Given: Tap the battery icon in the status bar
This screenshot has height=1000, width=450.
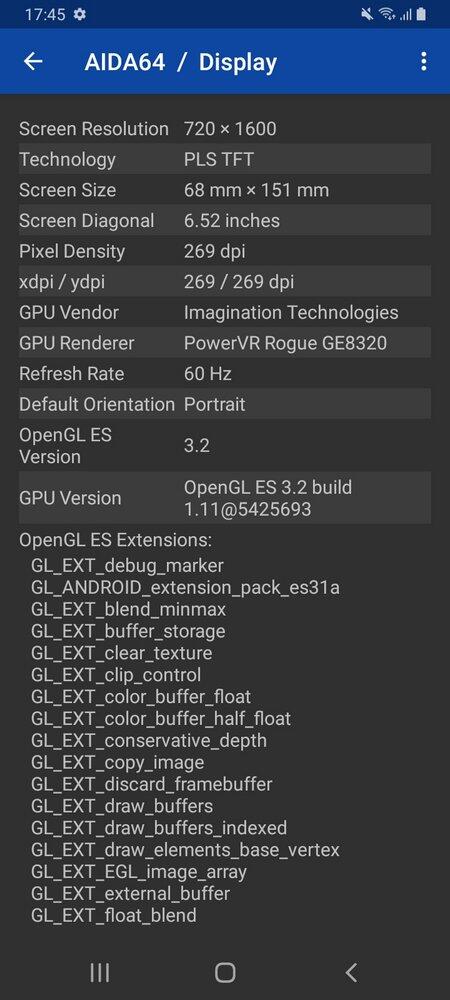Looking at the screenshot, I should (x=421, y=14).
